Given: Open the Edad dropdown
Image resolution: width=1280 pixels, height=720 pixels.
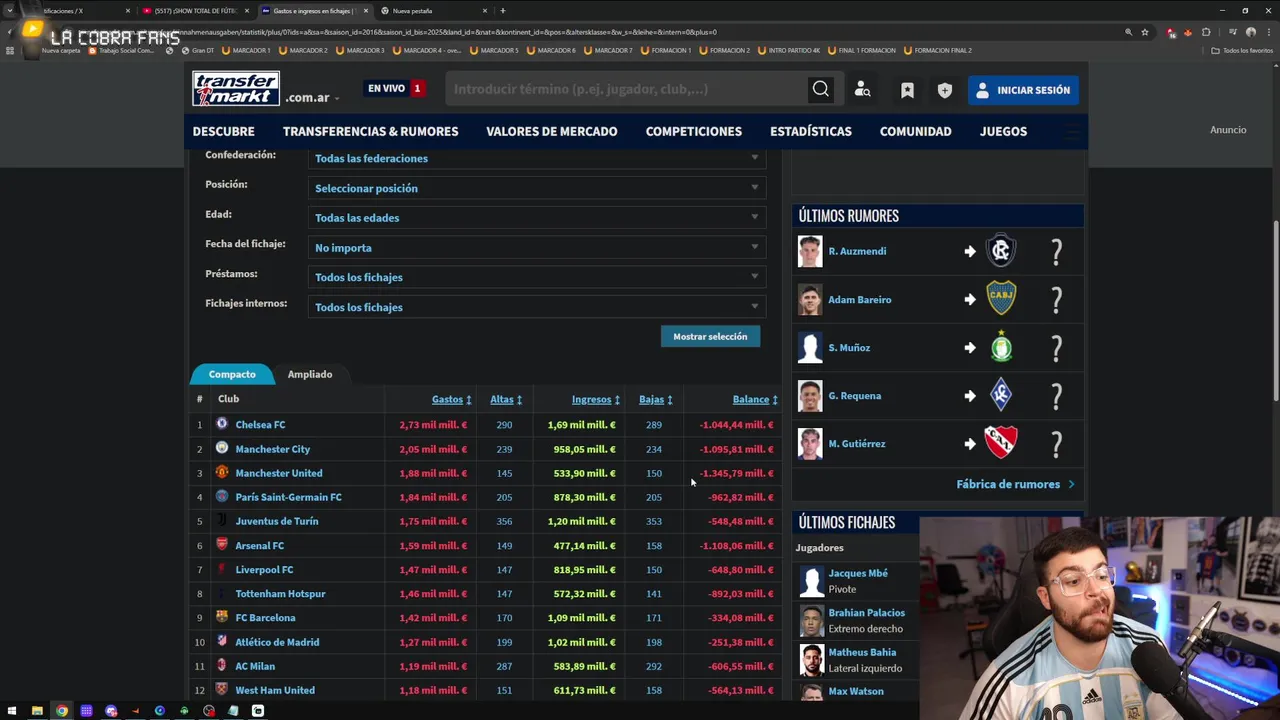Looking at the screenshot, I should [x=536, y=218].
